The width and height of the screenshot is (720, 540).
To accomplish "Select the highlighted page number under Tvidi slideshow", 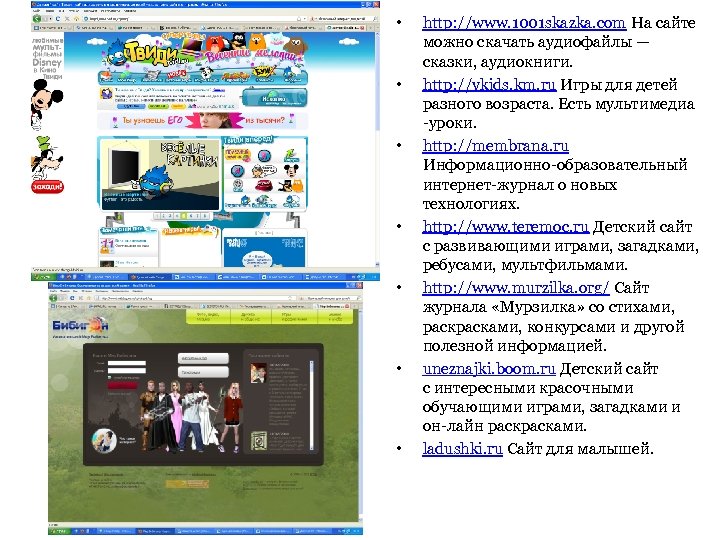I will 184,215.
